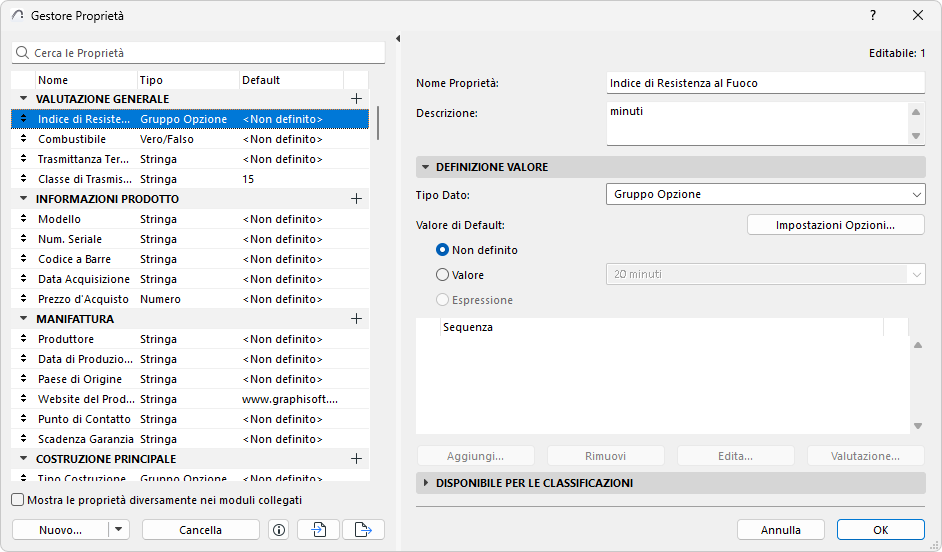Click the Sequenza column header
The height and width of the screenshot is (552, 942).
[661, 327]
